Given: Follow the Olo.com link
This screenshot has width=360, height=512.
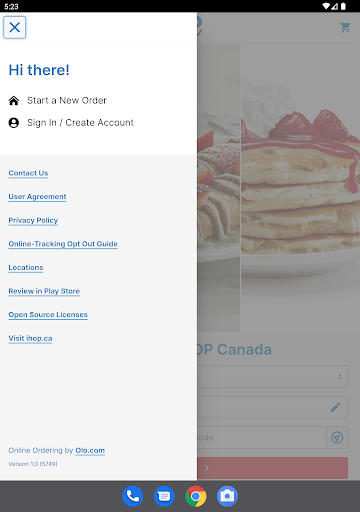Looking at the screenshot, I should click(90, 450).
